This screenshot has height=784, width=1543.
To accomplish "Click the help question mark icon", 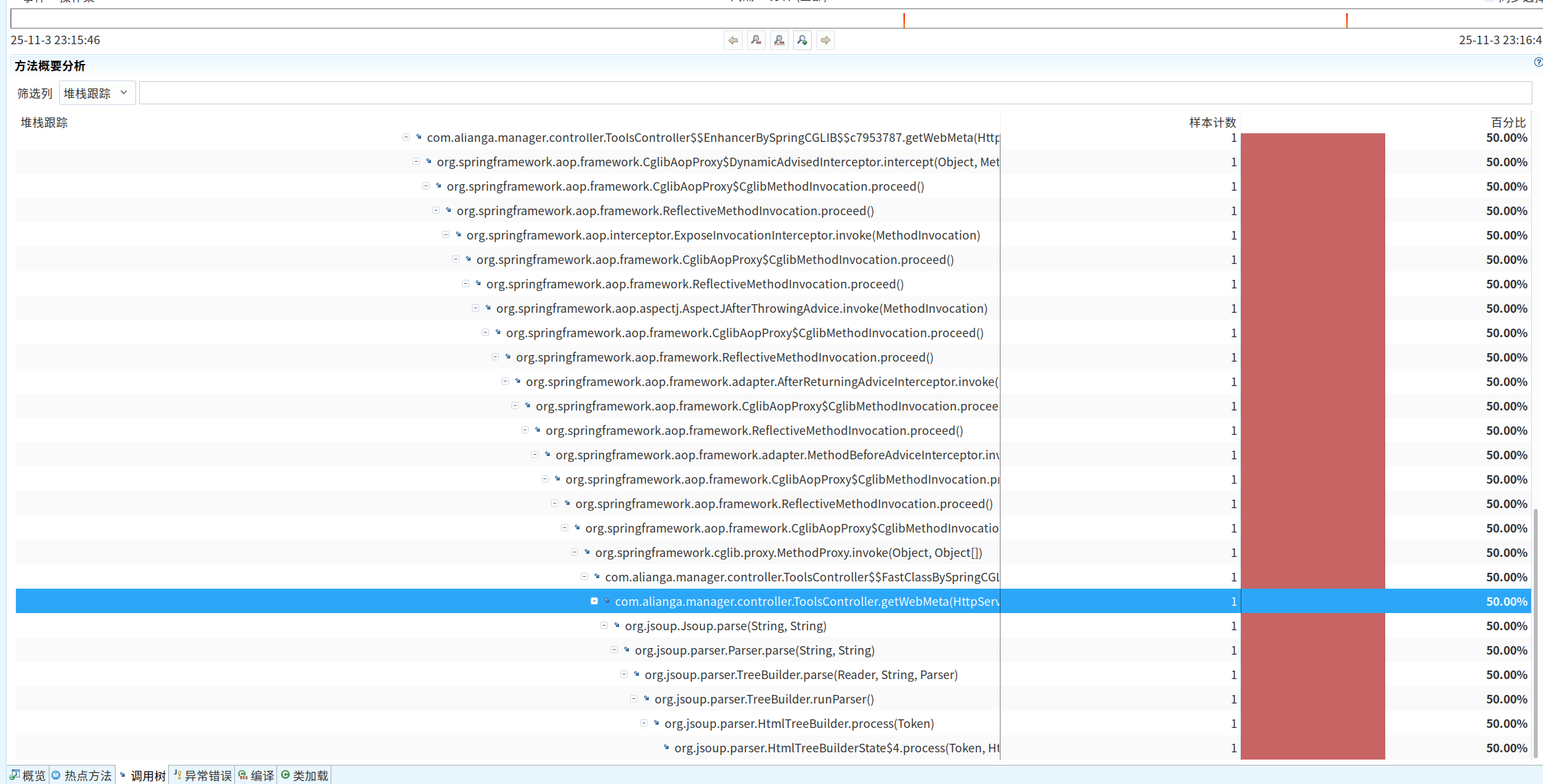I will (1538, 62).
